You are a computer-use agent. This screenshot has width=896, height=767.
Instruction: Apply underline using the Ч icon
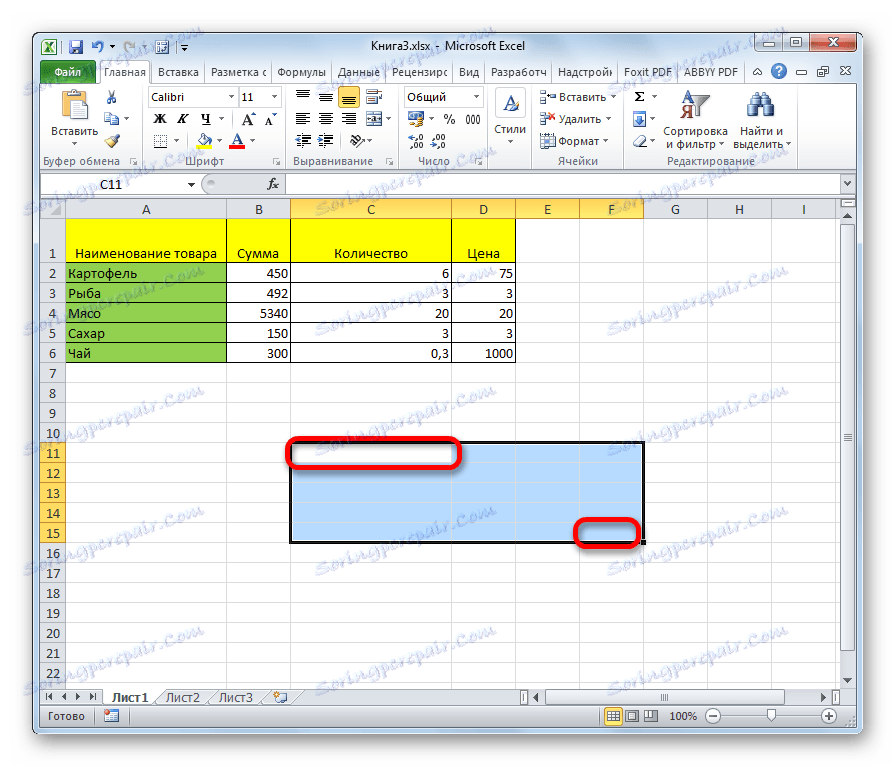(203, 117)
